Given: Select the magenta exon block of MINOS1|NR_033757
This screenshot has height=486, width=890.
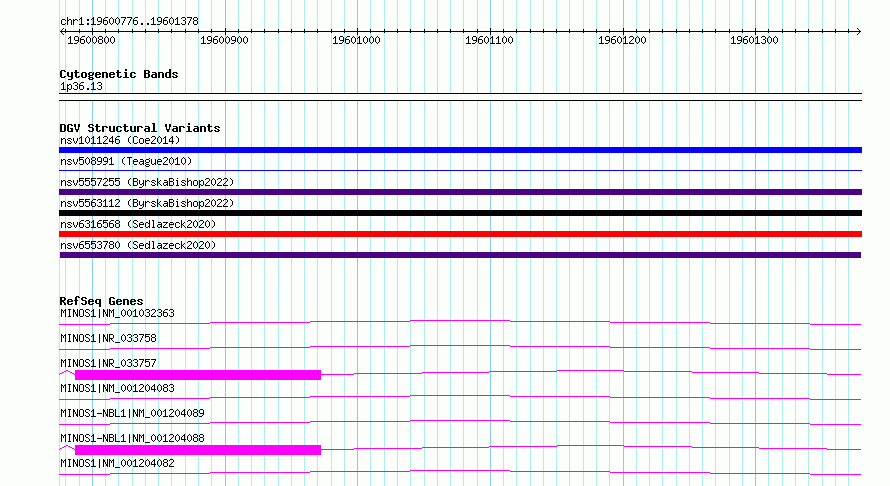Looking at the screenshot, I should 198,375.
